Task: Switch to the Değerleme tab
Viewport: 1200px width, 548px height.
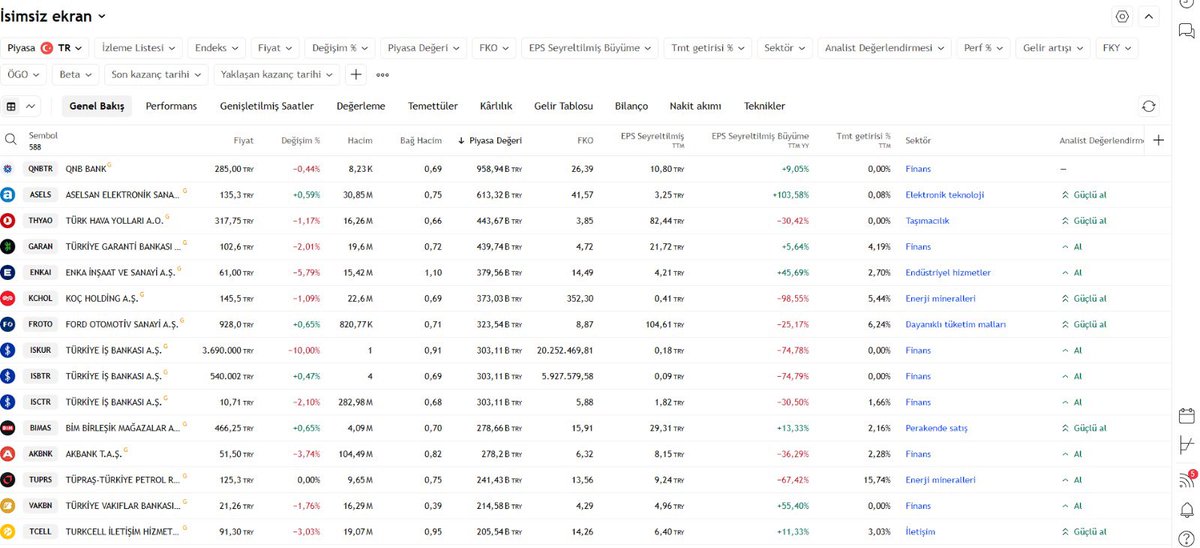Action: pyautogui.click(x=361, y=106)
